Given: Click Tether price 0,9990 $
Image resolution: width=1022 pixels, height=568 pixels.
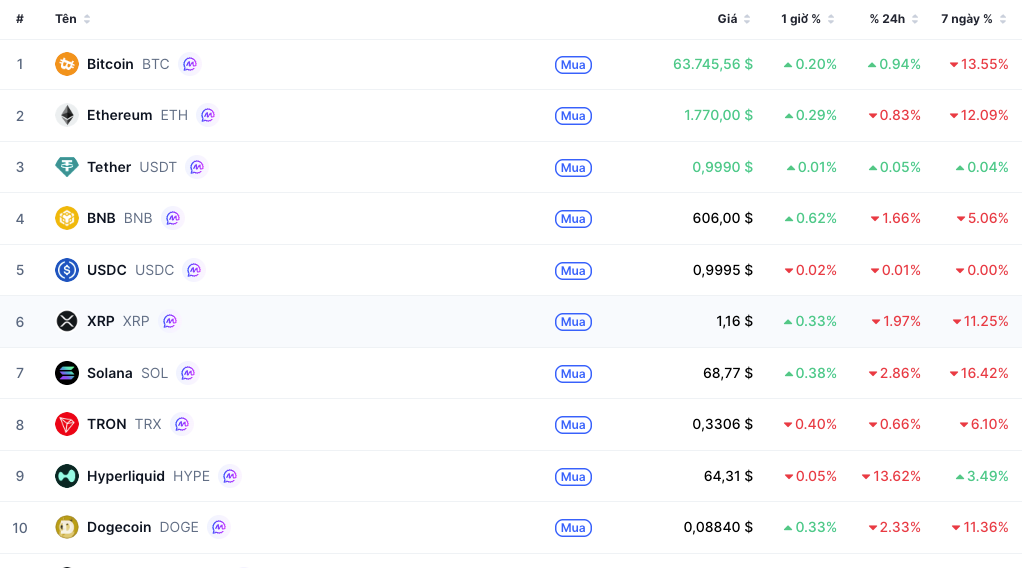Looking at the screenshot, I should [x=722, y=167].
